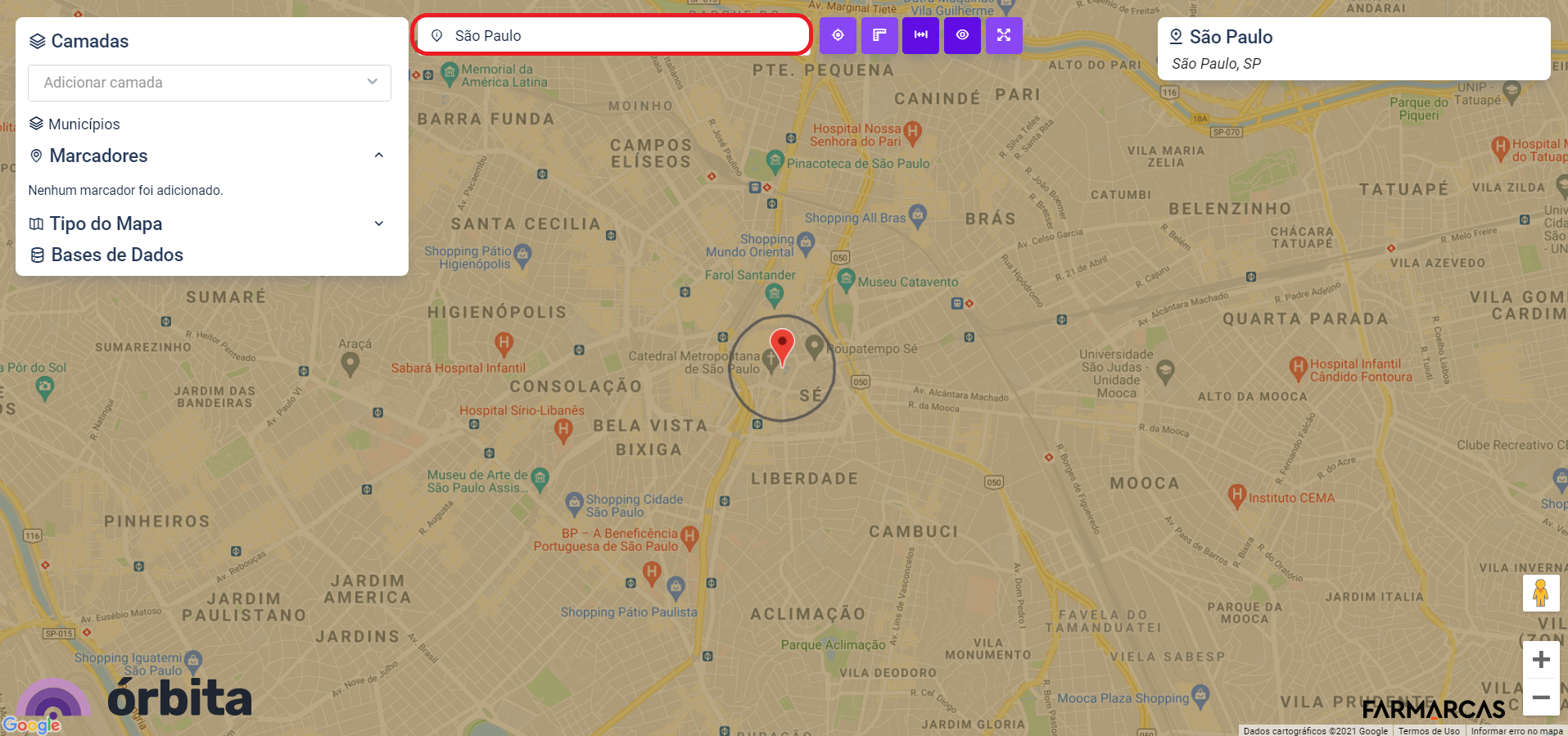Viewport: 1568px width, 736px height.
Task: Click the Hospital Sírio-Libanês map icon
Action: coord(563,428)
